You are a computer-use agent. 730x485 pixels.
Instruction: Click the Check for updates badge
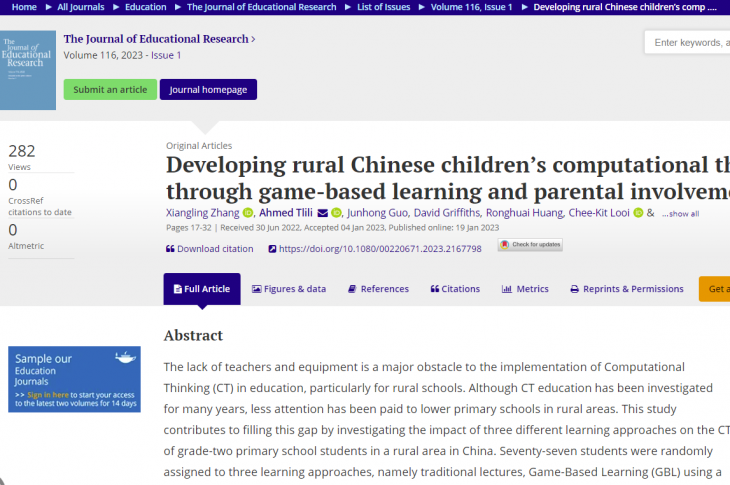pos(530,245)
